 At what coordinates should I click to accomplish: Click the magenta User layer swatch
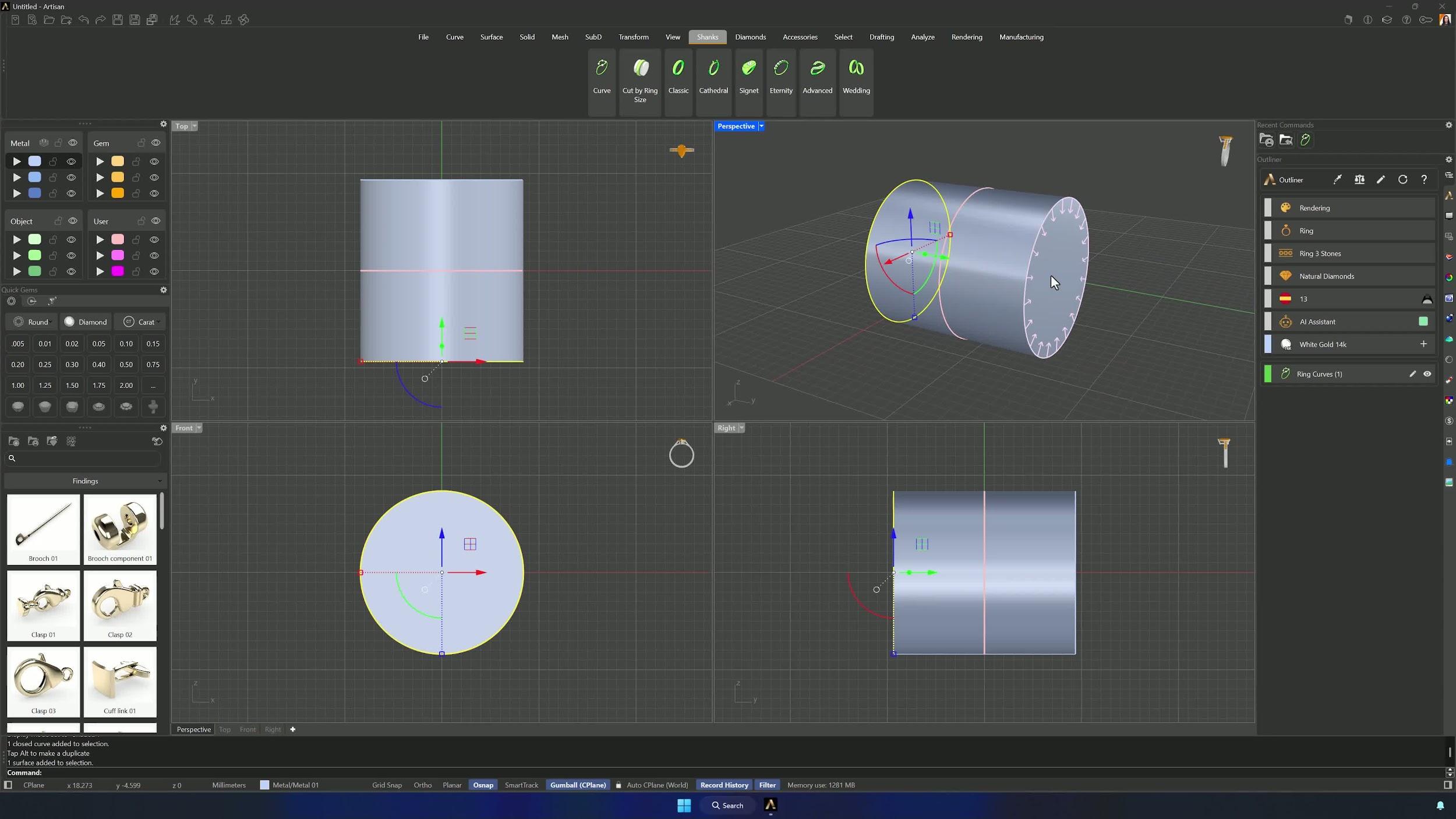(x=118, y=271)
